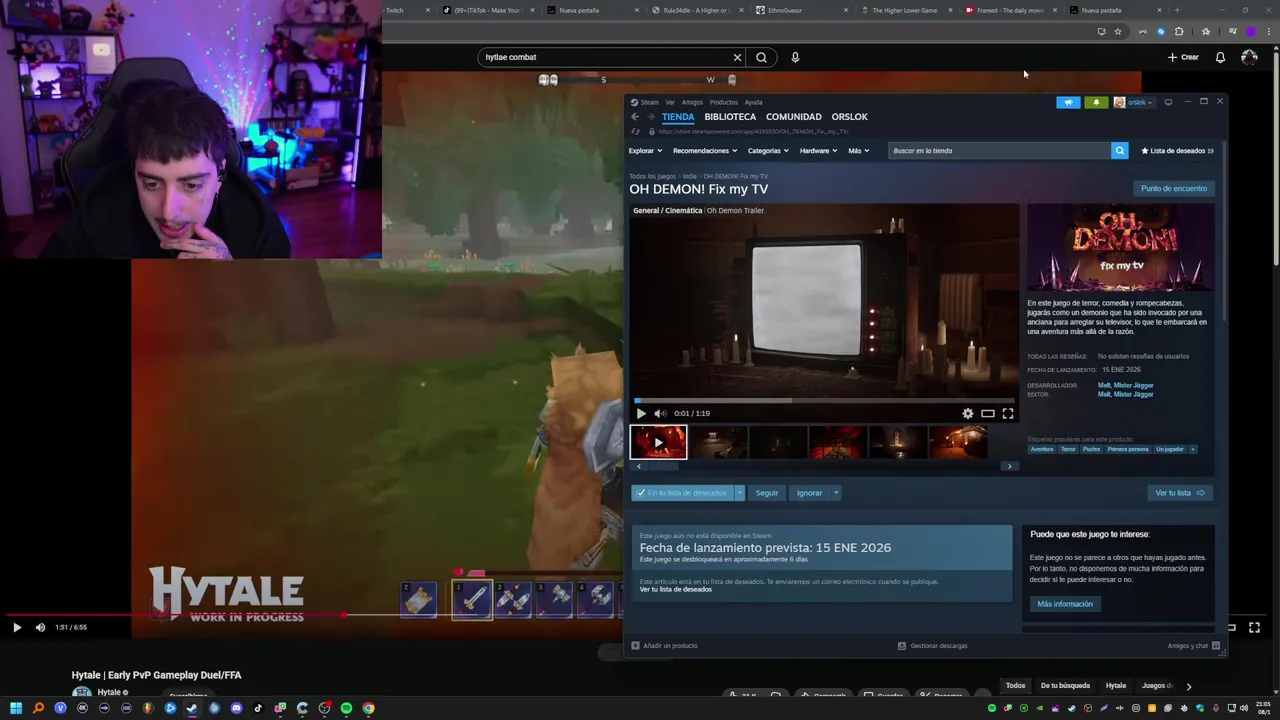Open Steam trailer settings gear
This screenshot has width=1280, height=720.
967,413
